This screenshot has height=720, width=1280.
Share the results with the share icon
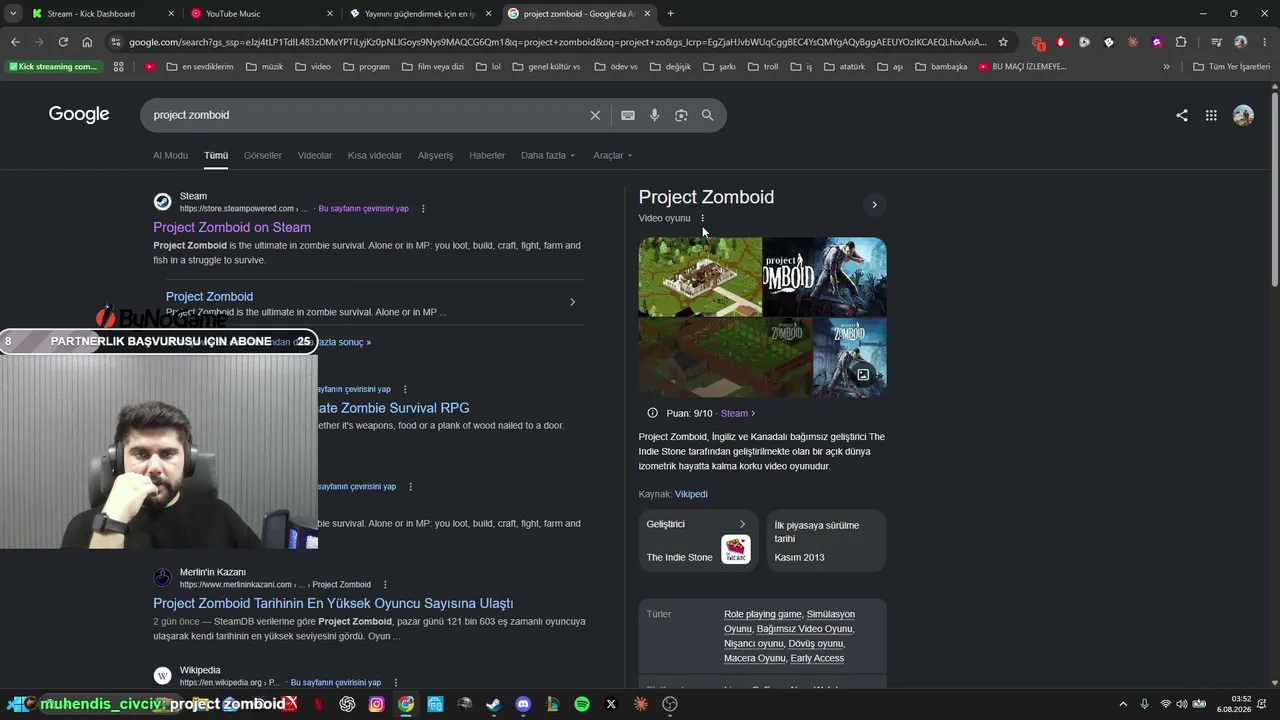pos(1182,115)
